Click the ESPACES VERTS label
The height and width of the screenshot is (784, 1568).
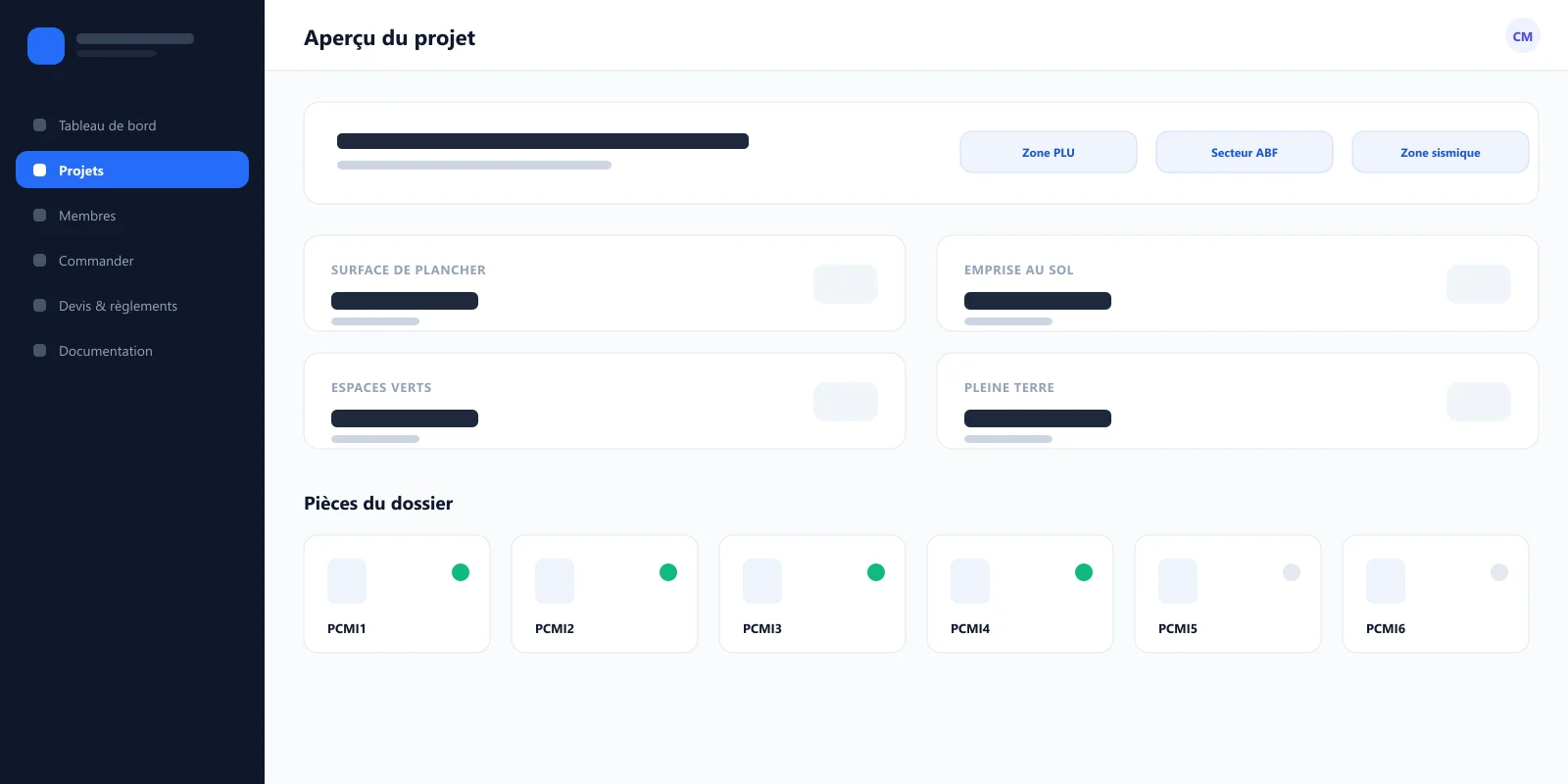click(x=381, y=388)
